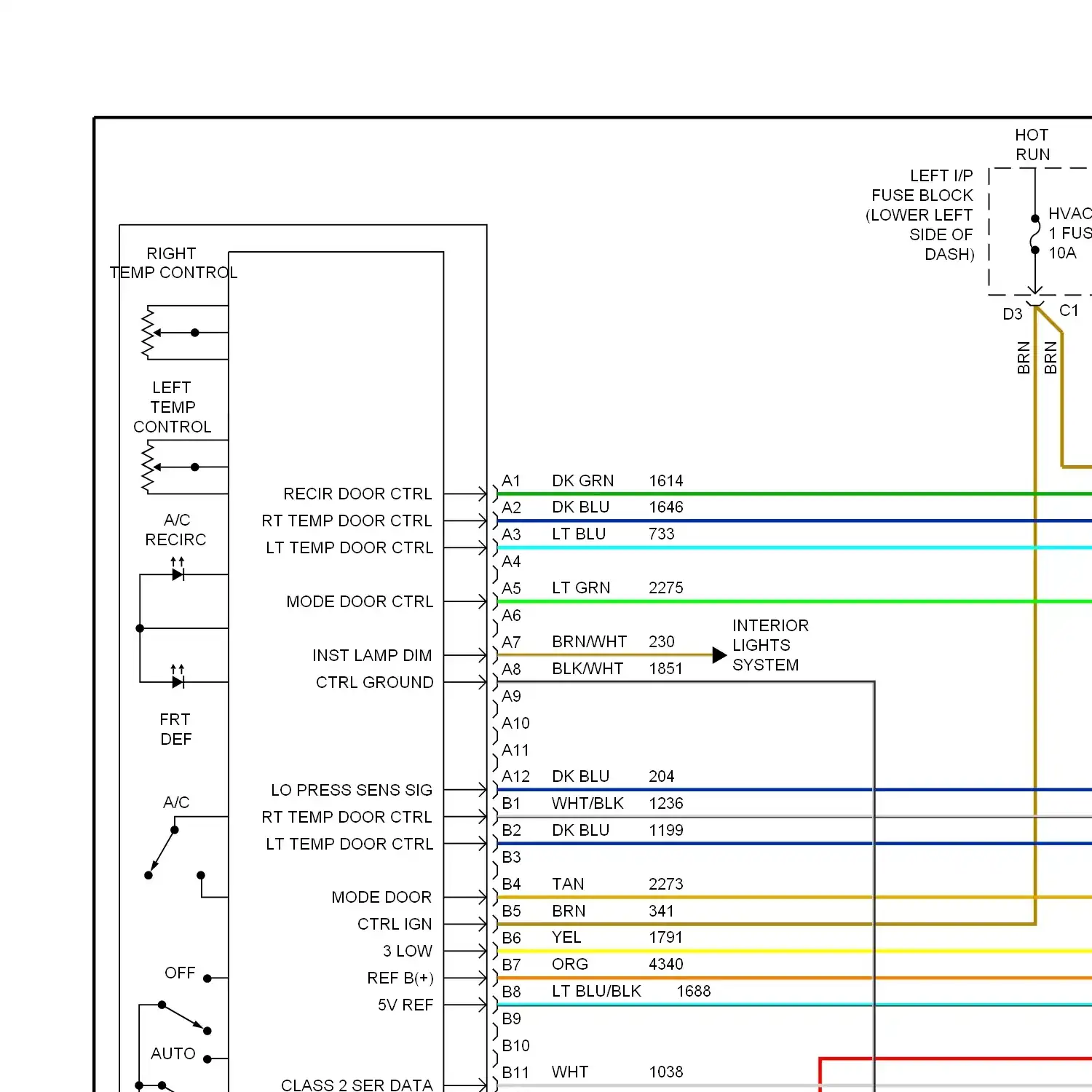Select the LEFT I/P FUSE BLOCK description text
Screen dimensions: 1092x1092
(x=919, y=215)
